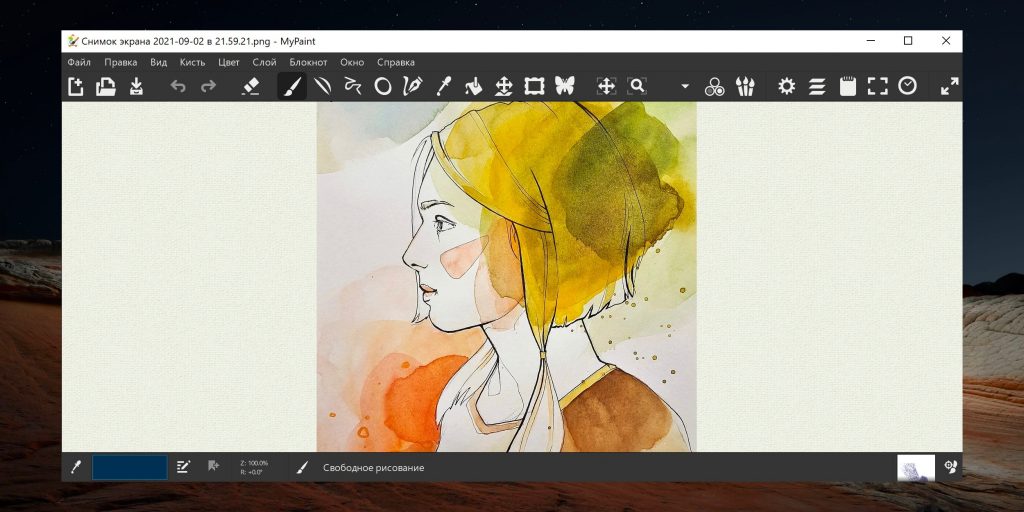Image resolution: width=1024 pixels, height=512 pixels.
Task: Expand the toolbar dropdown arrow
Action: [x=685, y=87]
